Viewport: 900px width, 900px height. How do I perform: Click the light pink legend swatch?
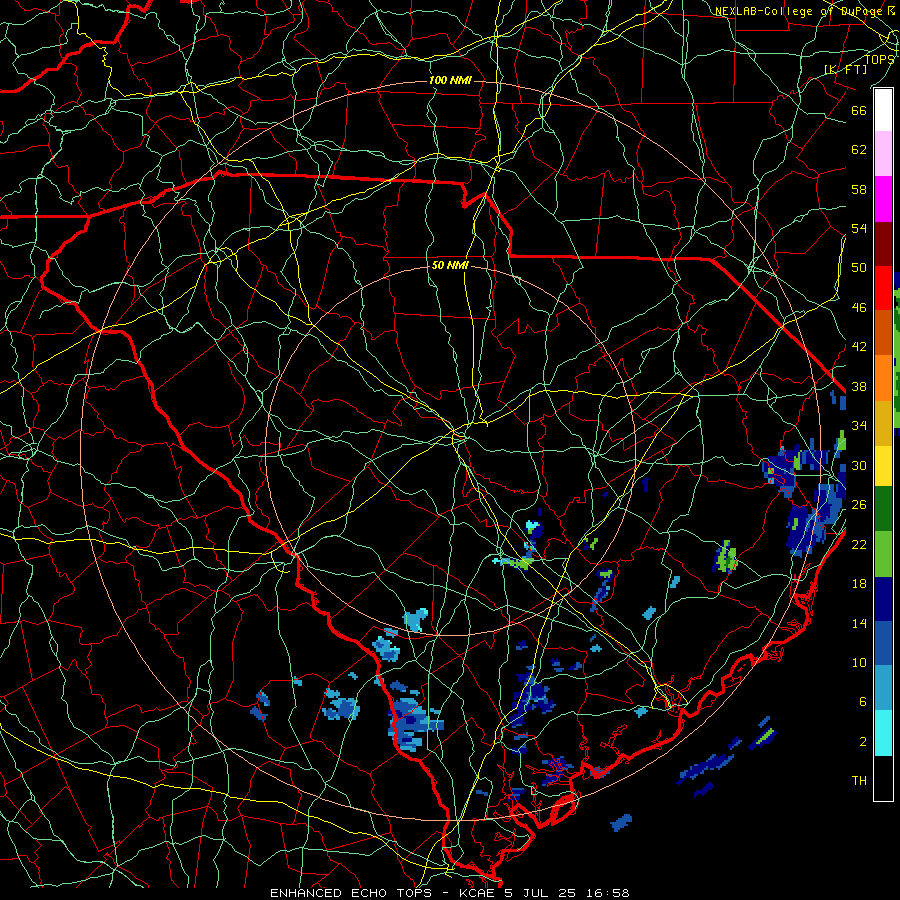(x=883, y=154)
